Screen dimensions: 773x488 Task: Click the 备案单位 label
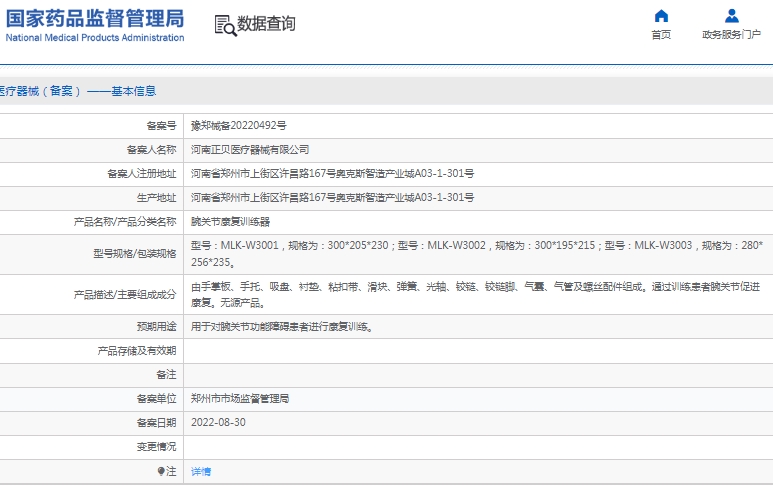pyautogui.click(x=156, y=399)
